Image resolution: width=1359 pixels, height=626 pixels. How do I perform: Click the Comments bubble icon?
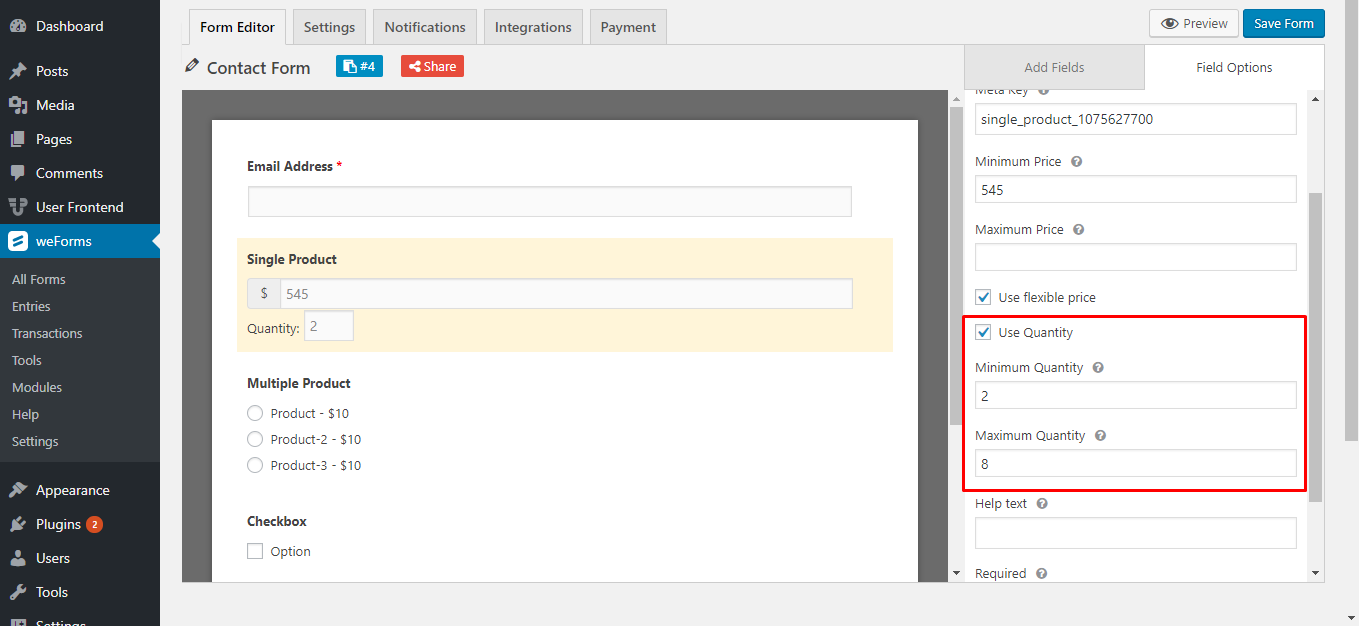coord(17,173)
